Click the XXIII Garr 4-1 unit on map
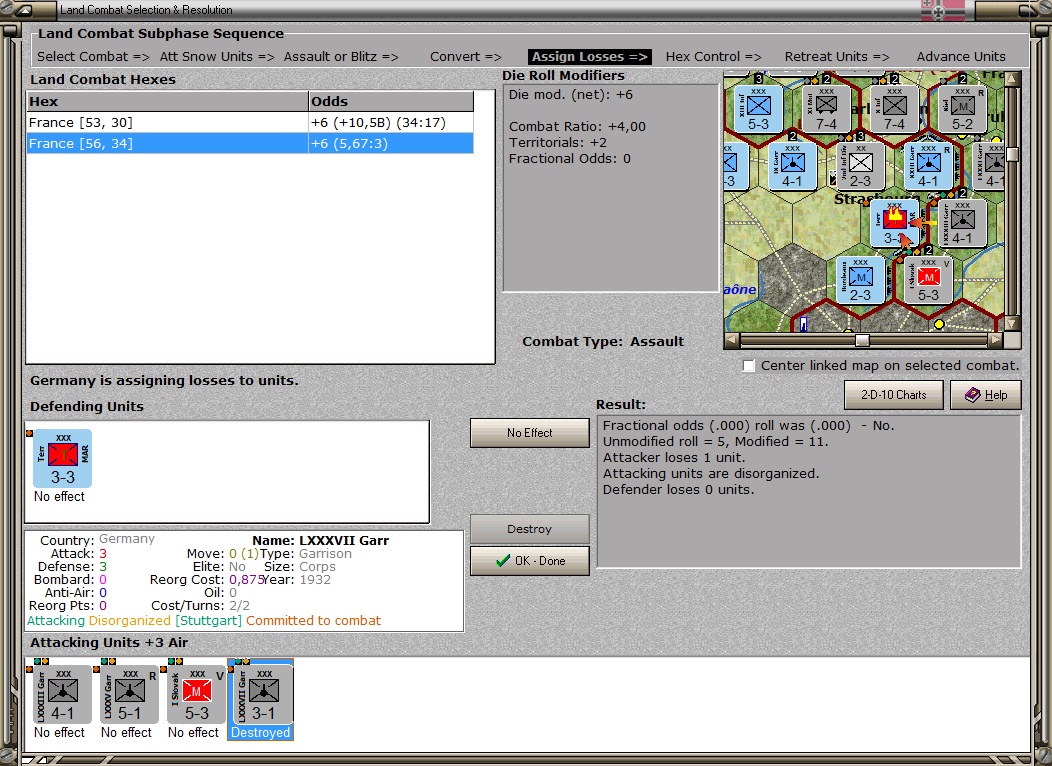The width and height of the screenshot is (1052, 766). tap(929, 166)
